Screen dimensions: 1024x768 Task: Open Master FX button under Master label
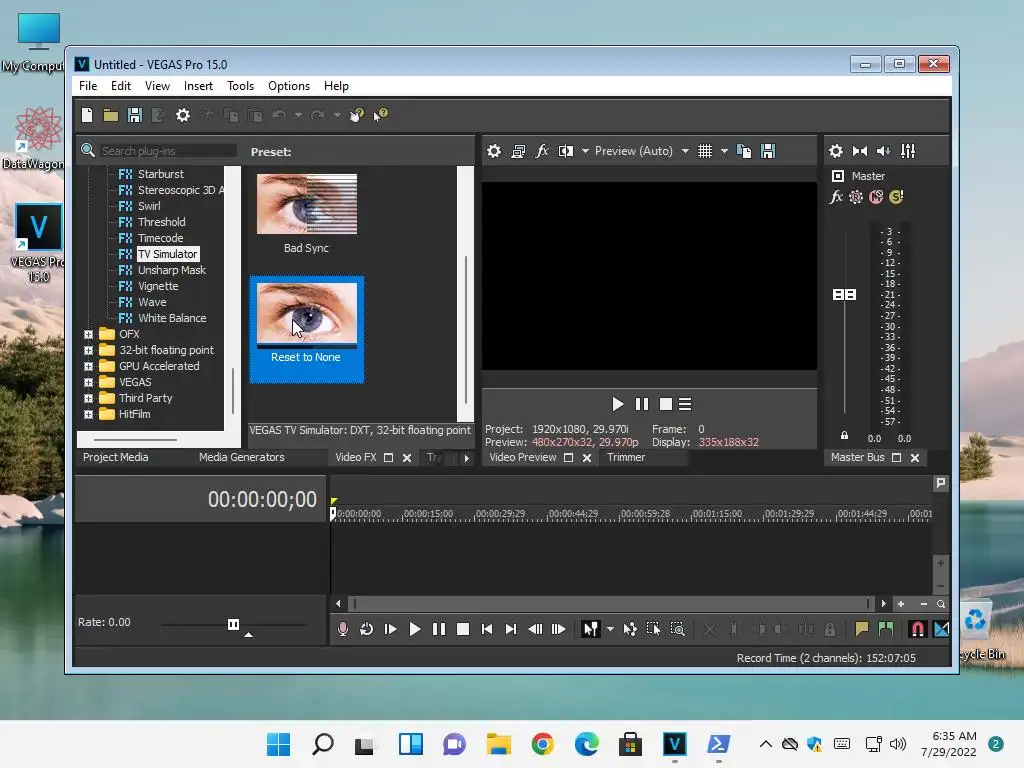(836, 197)
